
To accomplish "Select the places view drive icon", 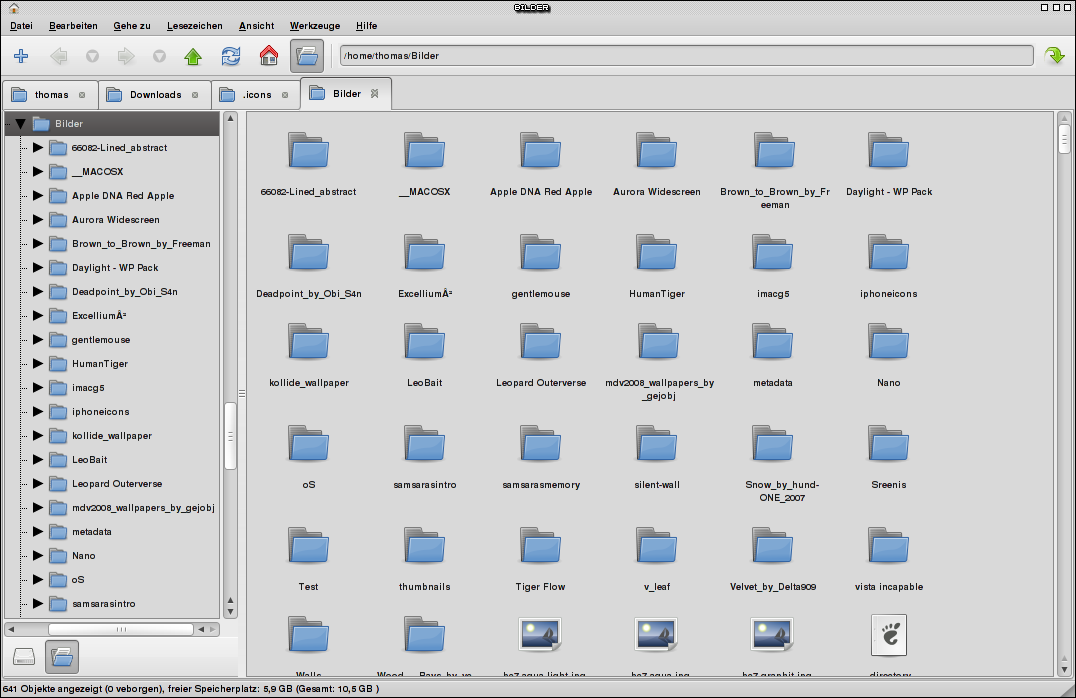I will point(24,657).
